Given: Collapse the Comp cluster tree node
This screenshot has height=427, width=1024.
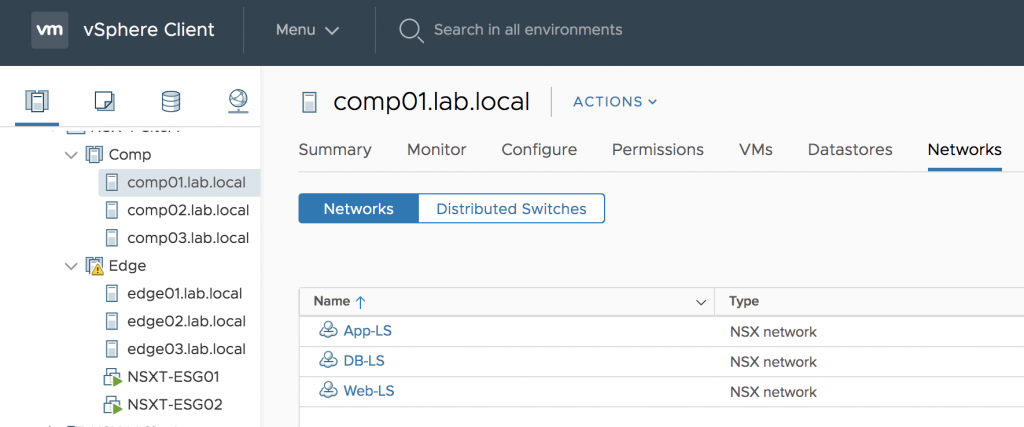Looking at the screenshot, I should click(72, 155).
